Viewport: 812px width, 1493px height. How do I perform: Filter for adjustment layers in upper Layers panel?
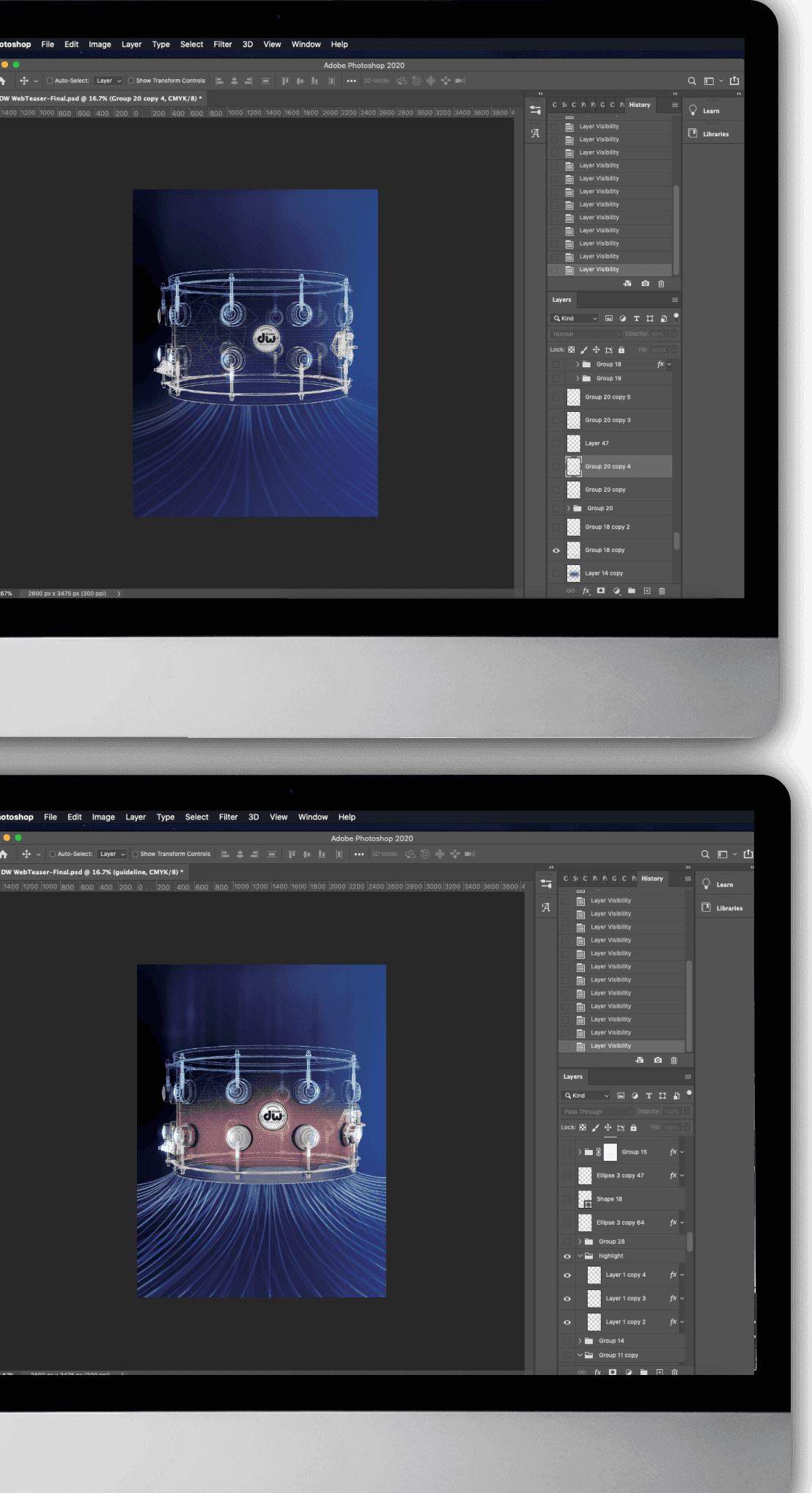click(623, 319)
